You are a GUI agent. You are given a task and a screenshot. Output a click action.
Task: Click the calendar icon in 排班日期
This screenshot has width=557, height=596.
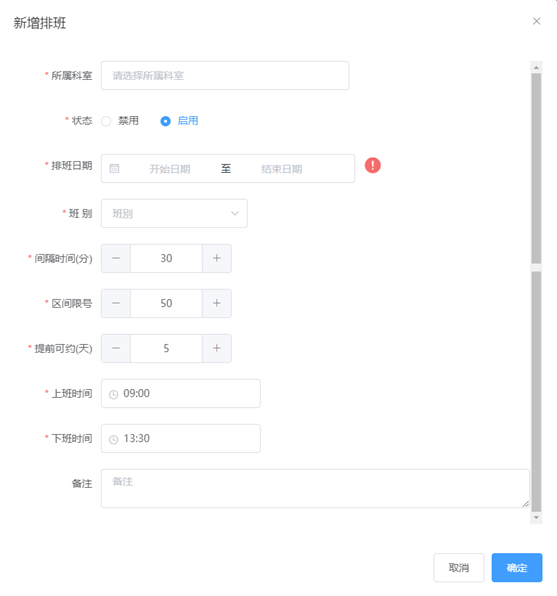pos(114,168)
